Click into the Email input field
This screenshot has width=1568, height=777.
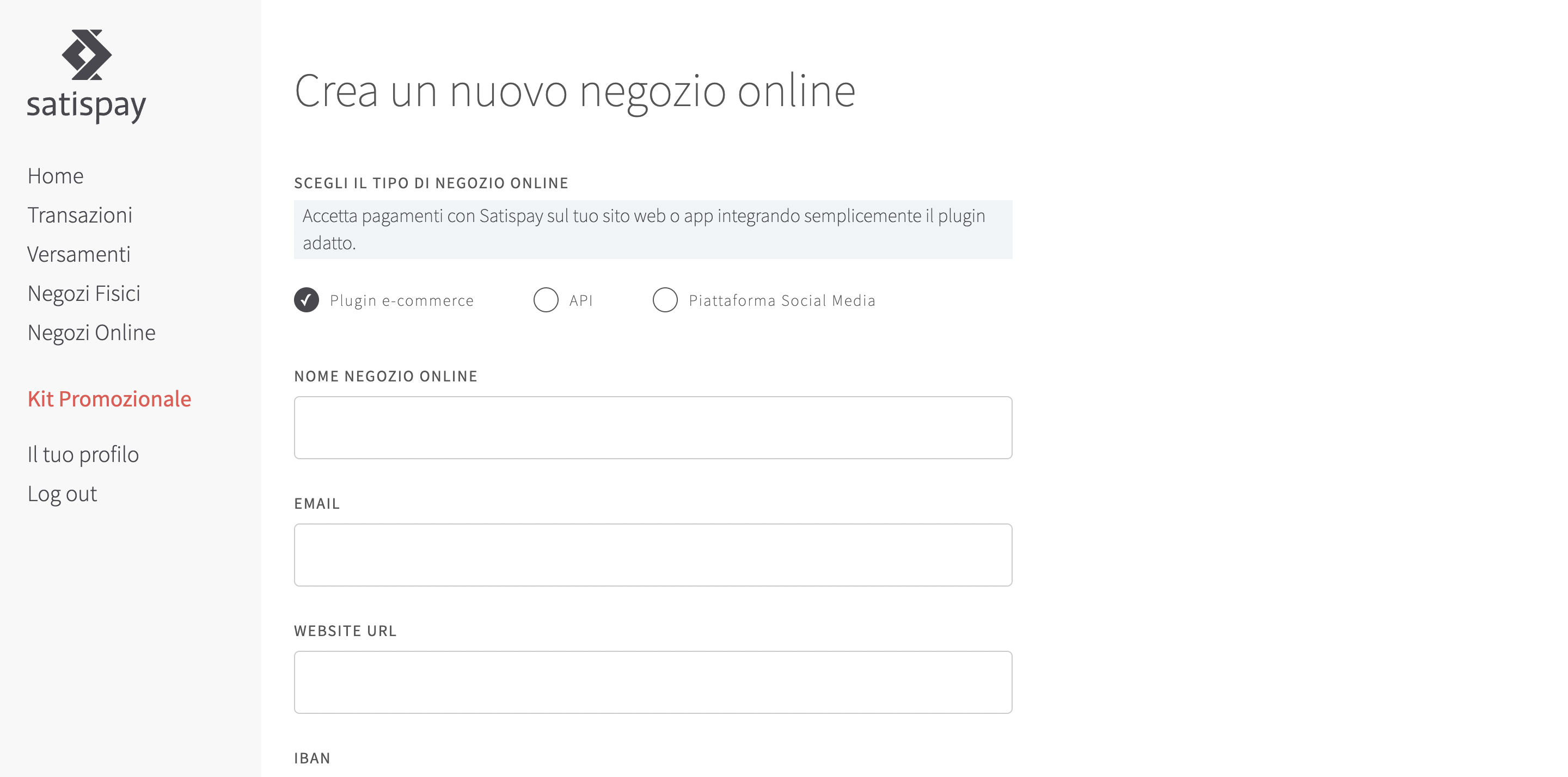coord(653,555)
